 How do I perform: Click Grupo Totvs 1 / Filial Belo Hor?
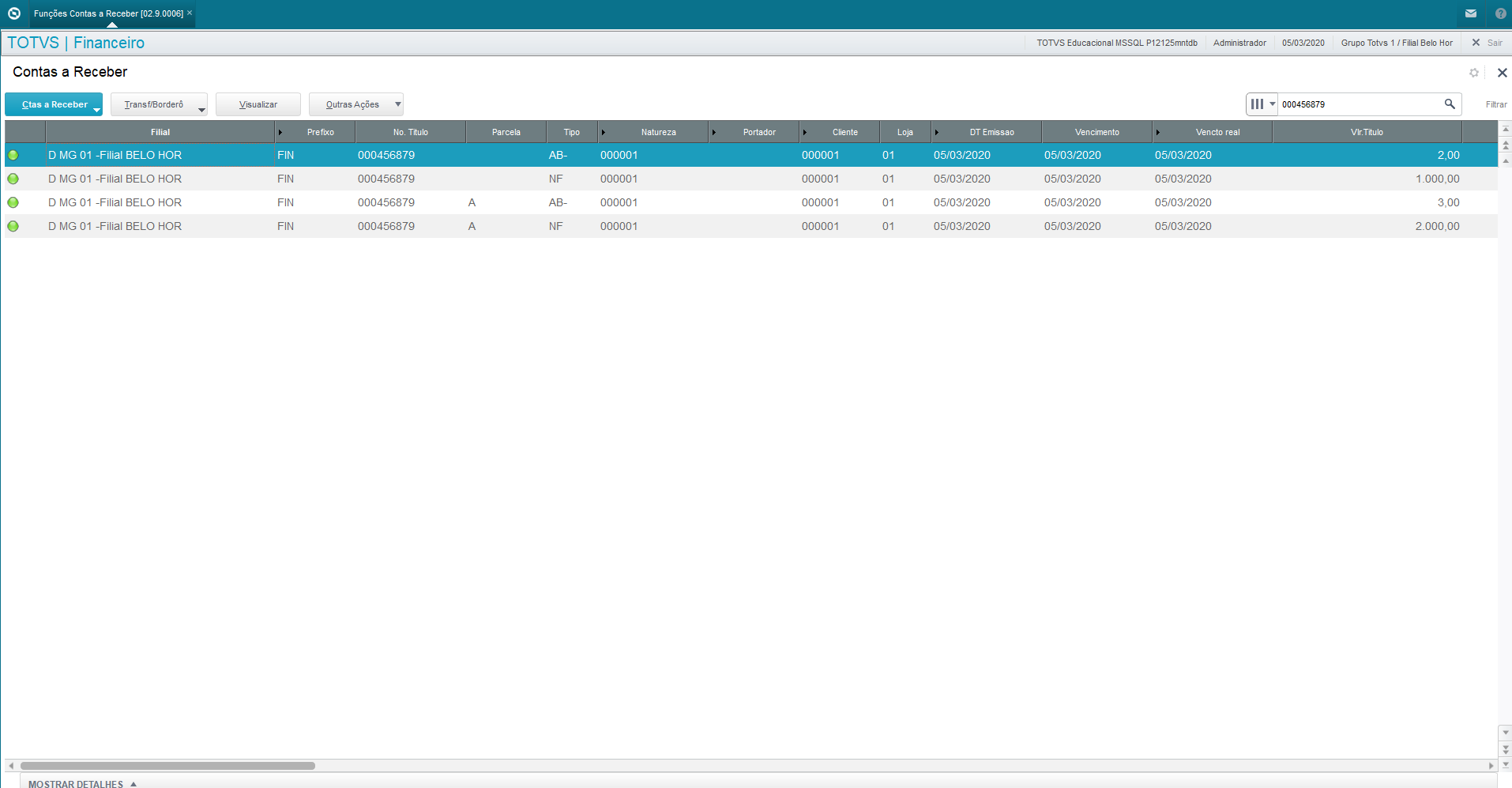pos(1397,43)
